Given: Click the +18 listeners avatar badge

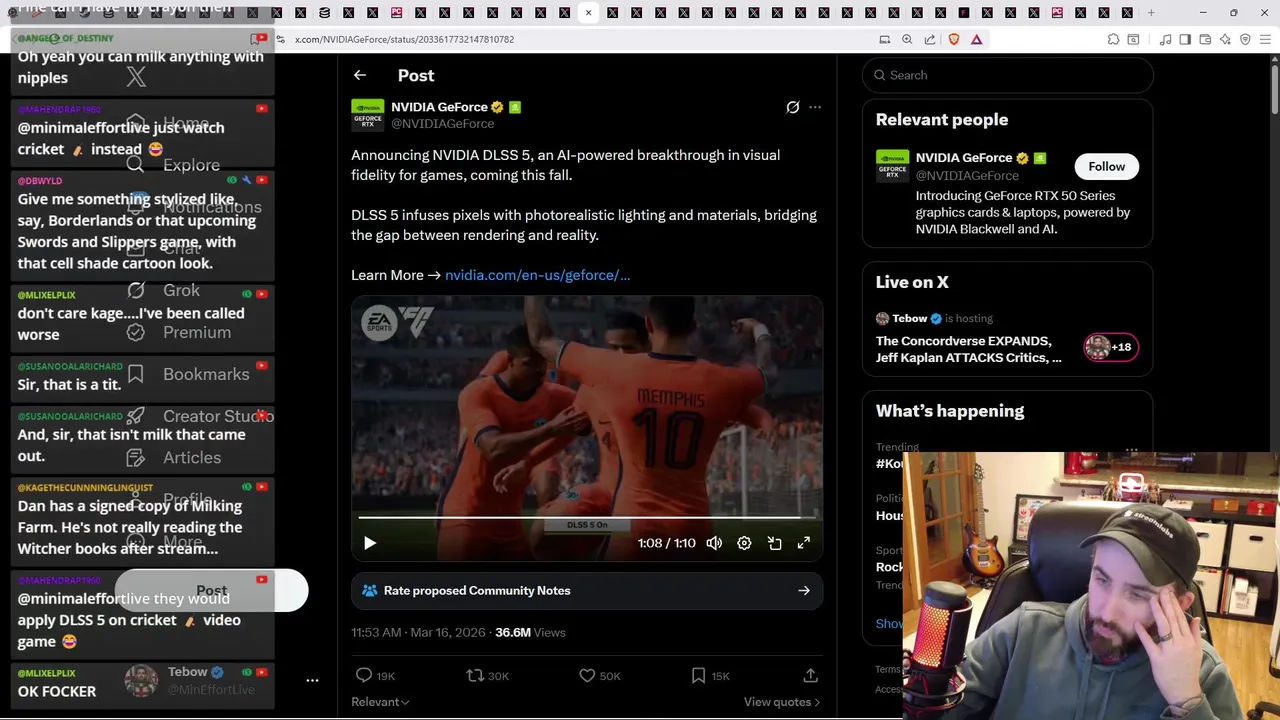Looking at the screenshot, I should 1111,347.
